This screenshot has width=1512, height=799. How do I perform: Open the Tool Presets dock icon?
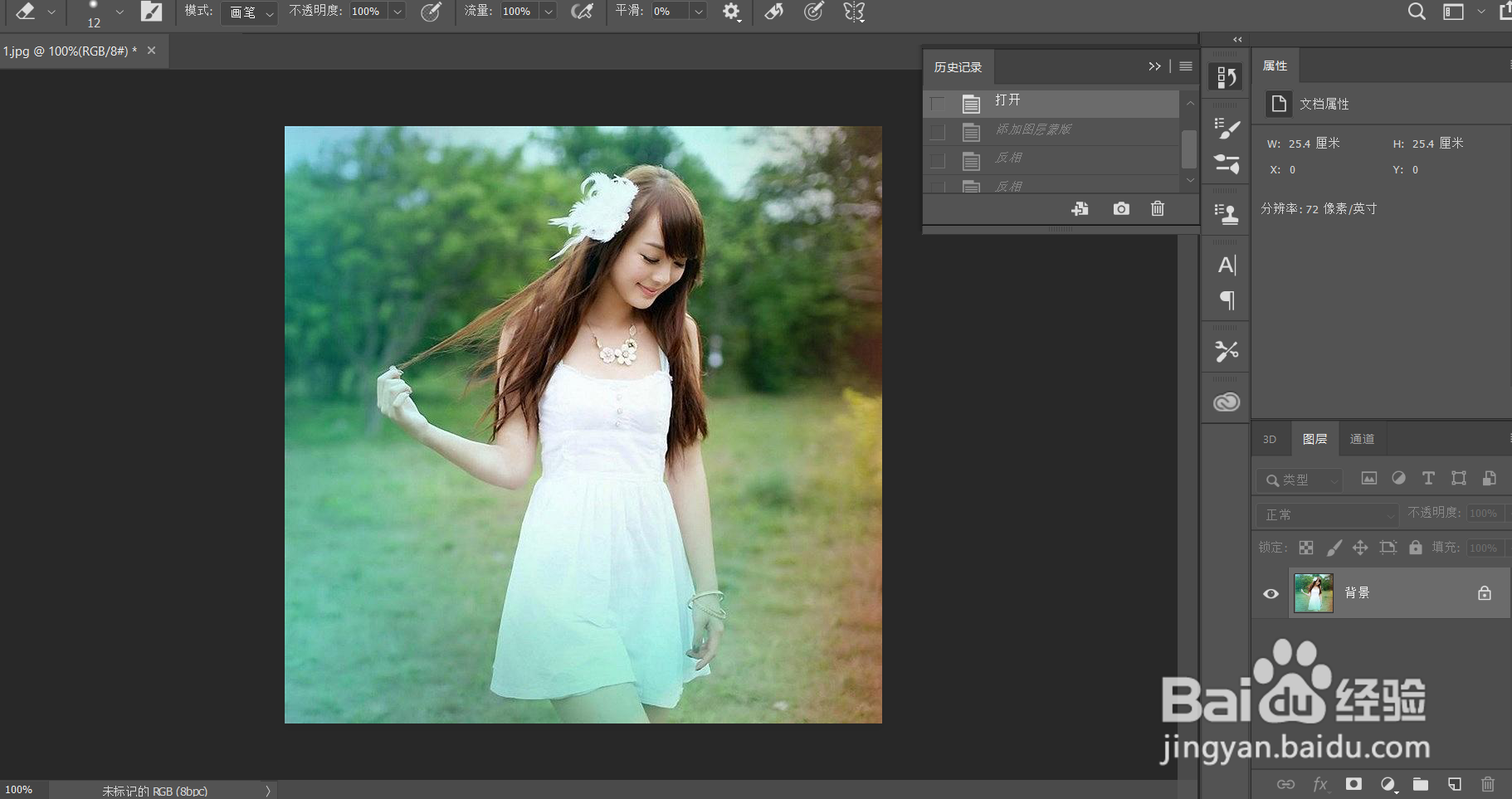click(x=1227, y=352)
